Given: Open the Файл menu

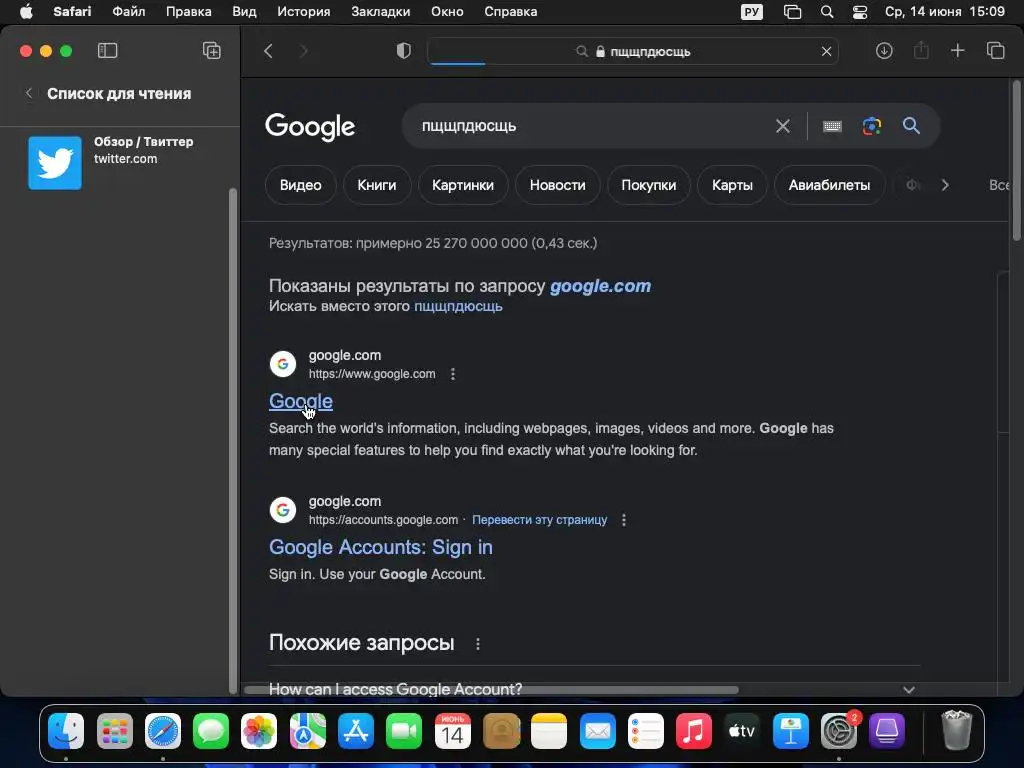Looking at the screenshot, I should coord(129,12).
